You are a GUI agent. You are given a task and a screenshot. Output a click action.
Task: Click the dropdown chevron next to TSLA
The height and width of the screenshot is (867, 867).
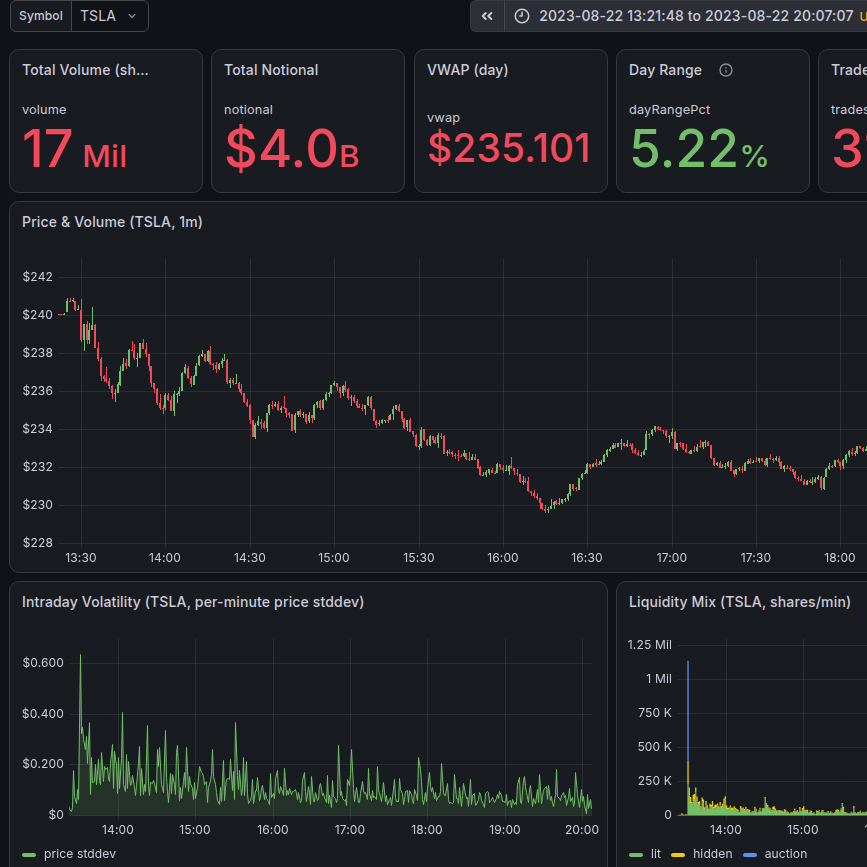[x=132, y=16]
